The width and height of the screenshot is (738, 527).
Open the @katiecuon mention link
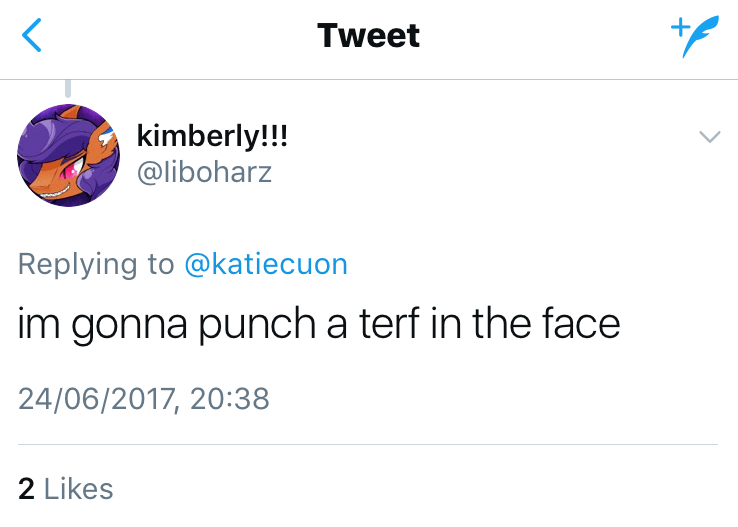266,264
